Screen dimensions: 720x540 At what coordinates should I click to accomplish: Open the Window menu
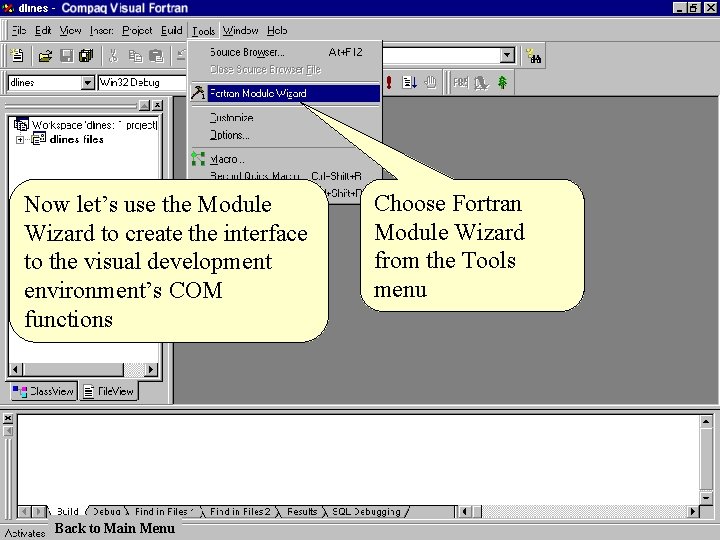[240, 30]
